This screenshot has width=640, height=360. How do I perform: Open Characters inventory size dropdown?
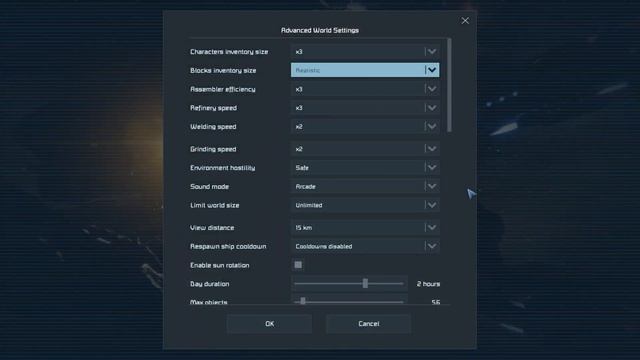365,51
